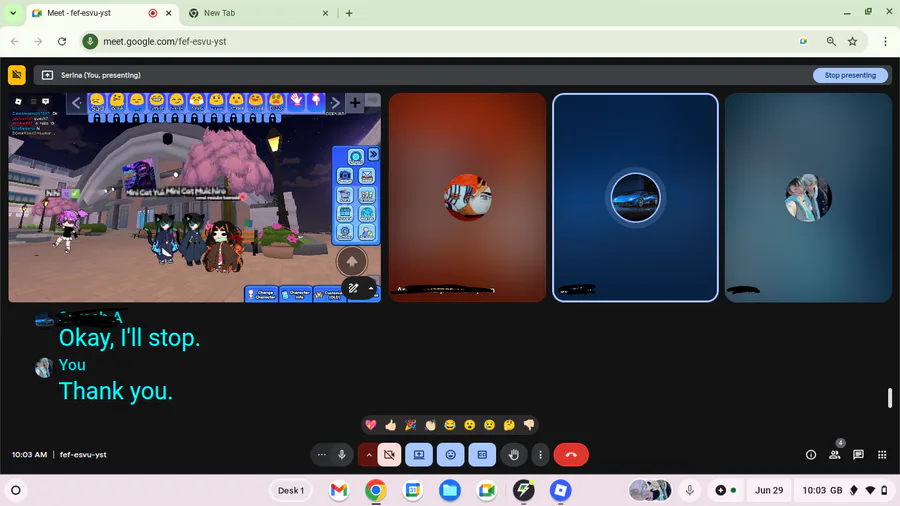Send the thinking face reaction
The width and height of the screenshot is (900, 506).
[x=509, y=425]
